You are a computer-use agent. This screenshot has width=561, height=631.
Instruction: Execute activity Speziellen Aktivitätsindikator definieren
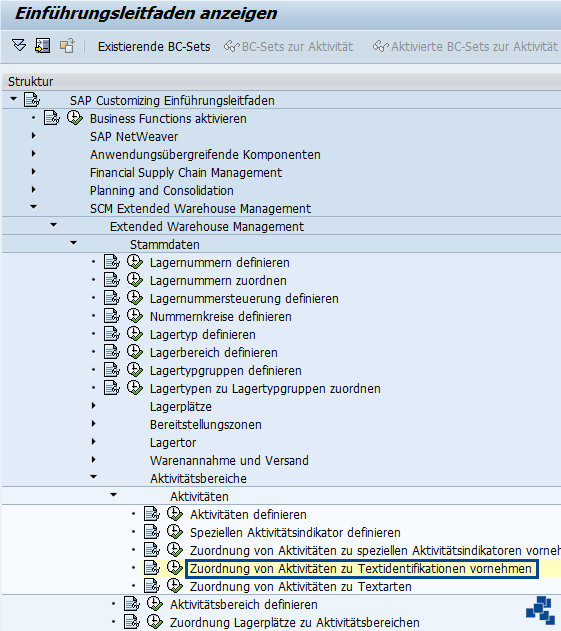[175, 532]
